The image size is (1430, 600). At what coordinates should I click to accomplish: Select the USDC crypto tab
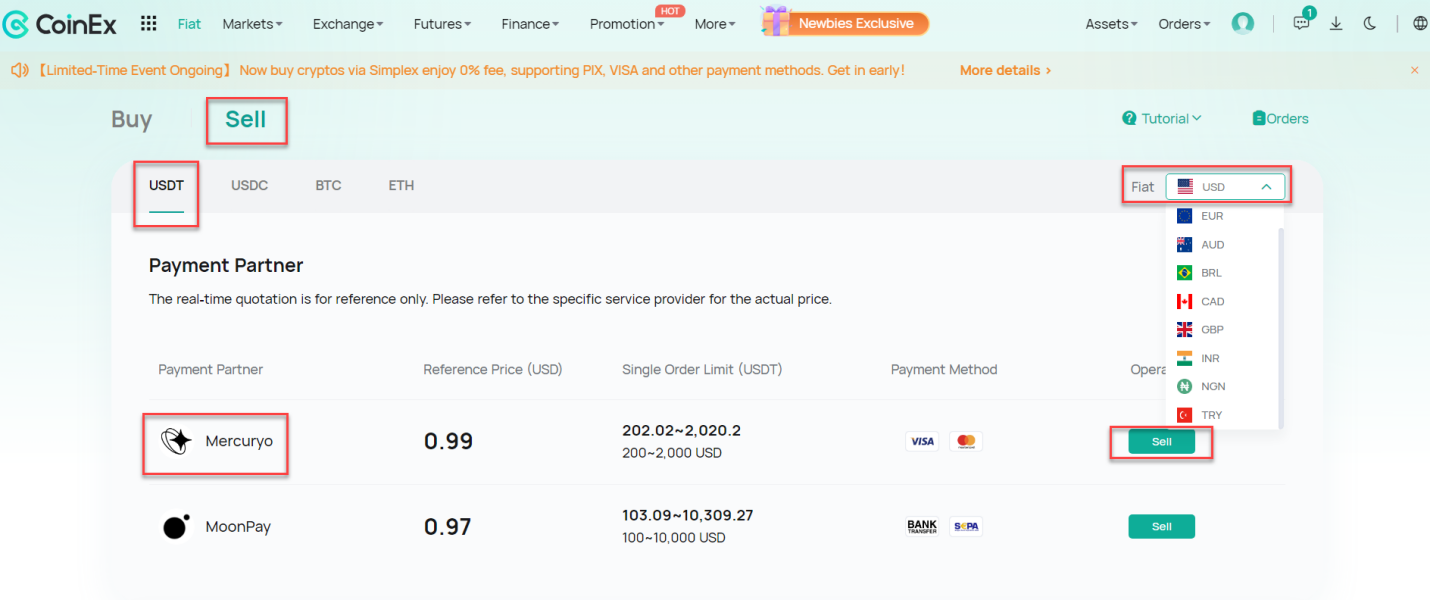[249, 185]
